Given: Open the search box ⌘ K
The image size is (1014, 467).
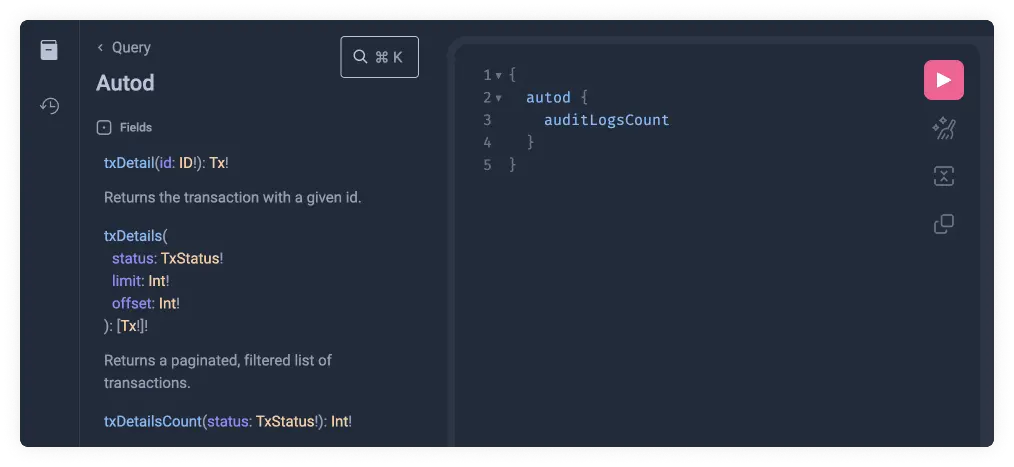Looking at the screenshot, I should (379, 57).
